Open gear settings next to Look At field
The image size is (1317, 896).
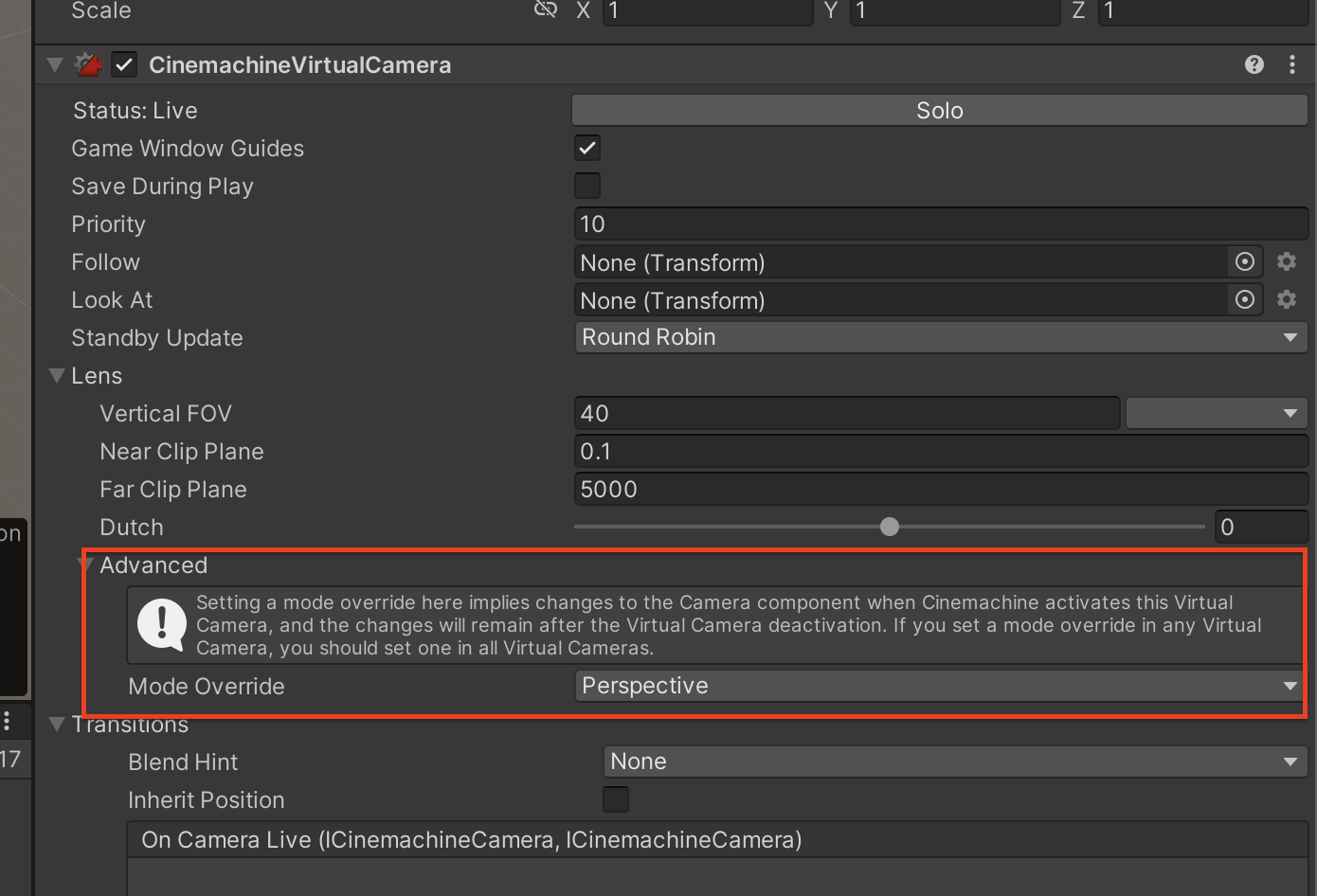click(1287, 299)
